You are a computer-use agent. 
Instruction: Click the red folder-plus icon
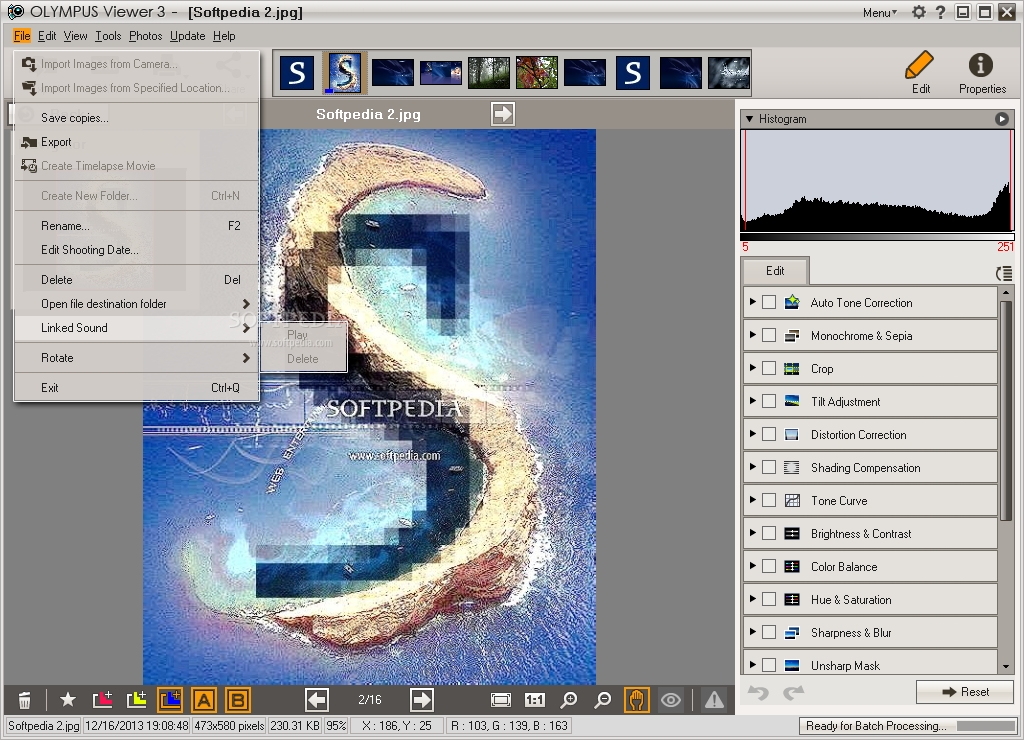[103, 700]
